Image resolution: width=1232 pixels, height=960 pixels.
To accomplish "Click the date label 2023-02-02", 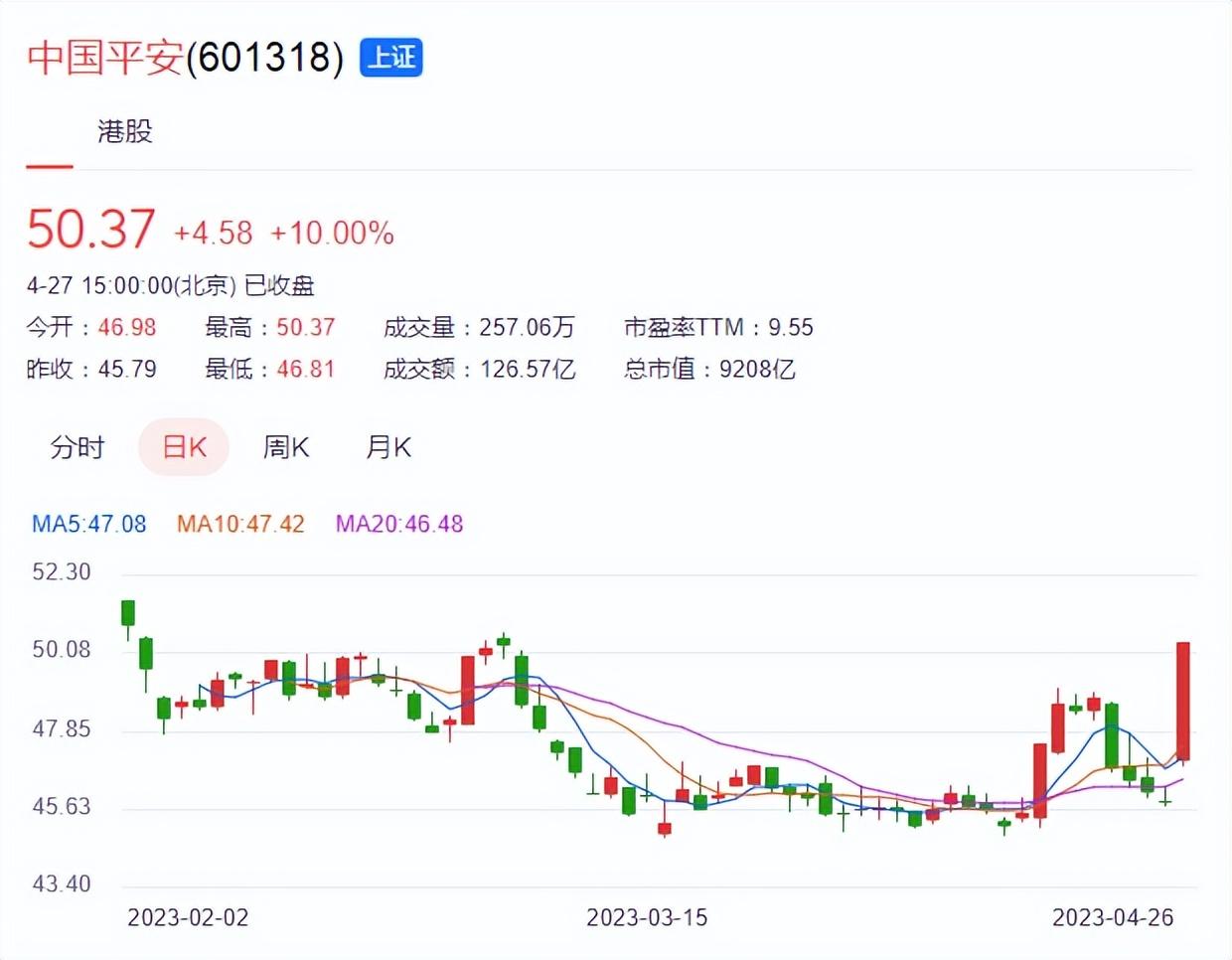I will point(188,917).
